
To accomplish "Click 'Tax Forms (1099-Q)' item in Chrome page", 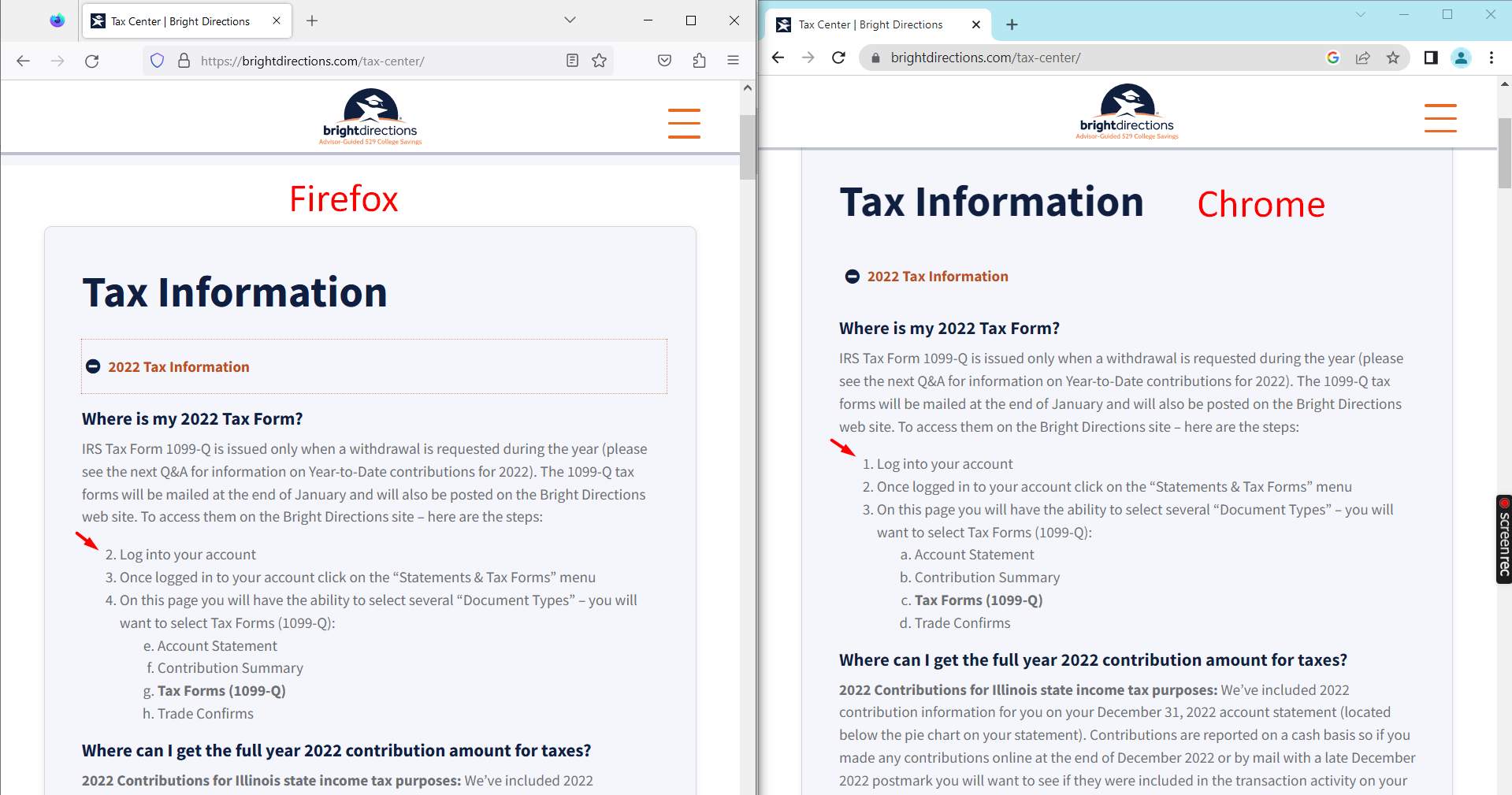I will [x=979, y=600].
